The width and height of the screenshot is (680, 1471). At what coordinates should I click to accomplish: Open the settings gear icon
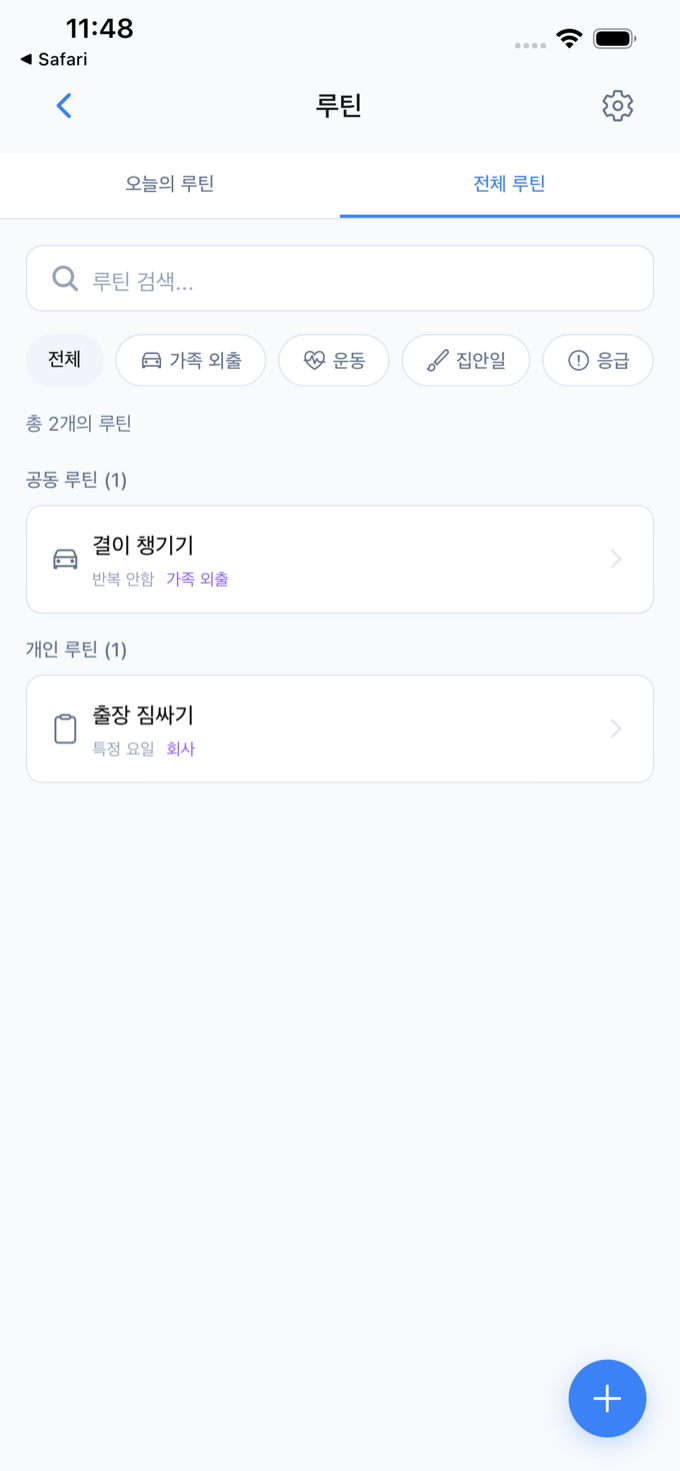click(617, 105)
